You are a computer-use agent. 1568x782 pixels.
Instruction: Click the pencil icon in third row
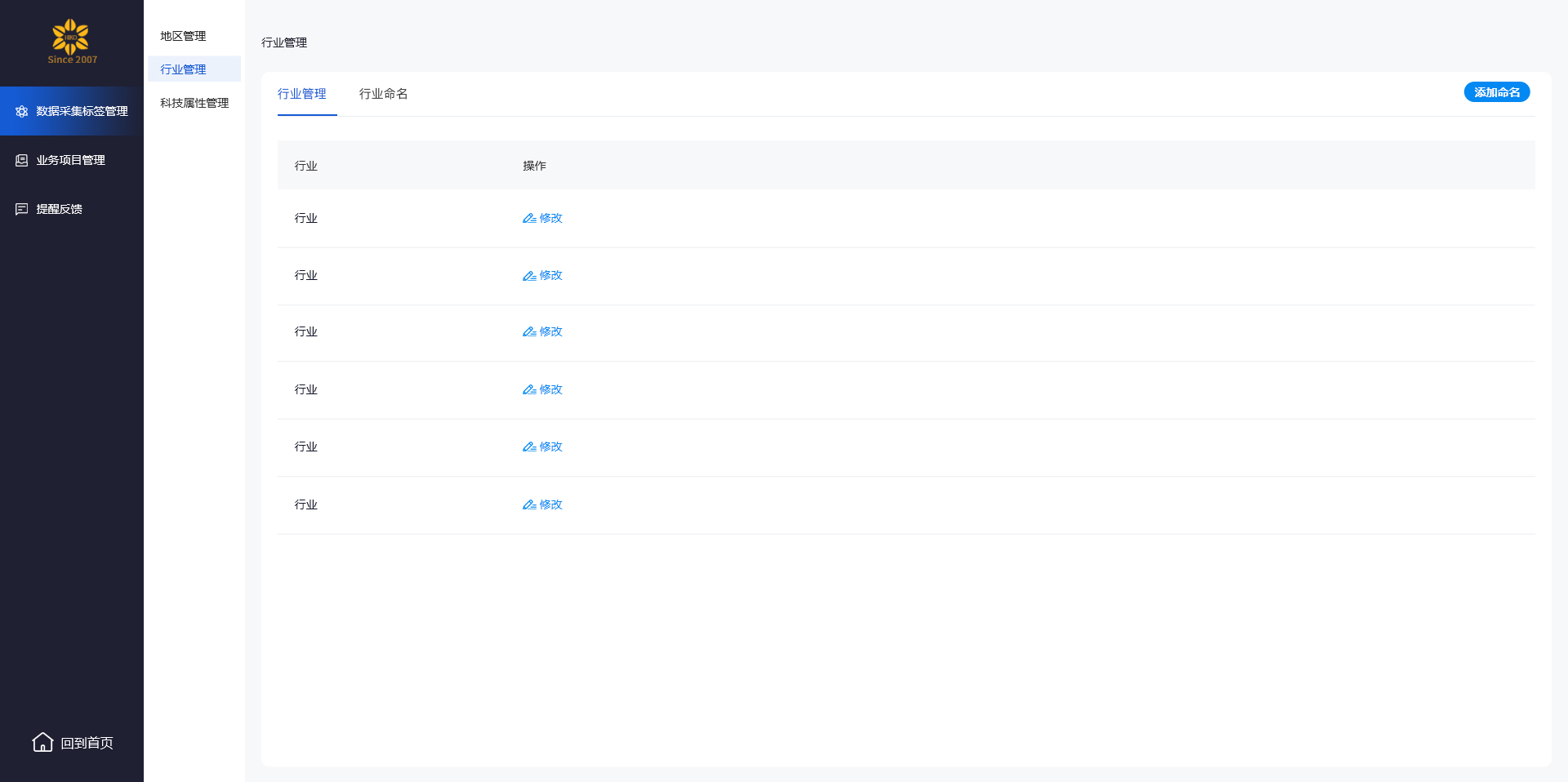[529, 332]
